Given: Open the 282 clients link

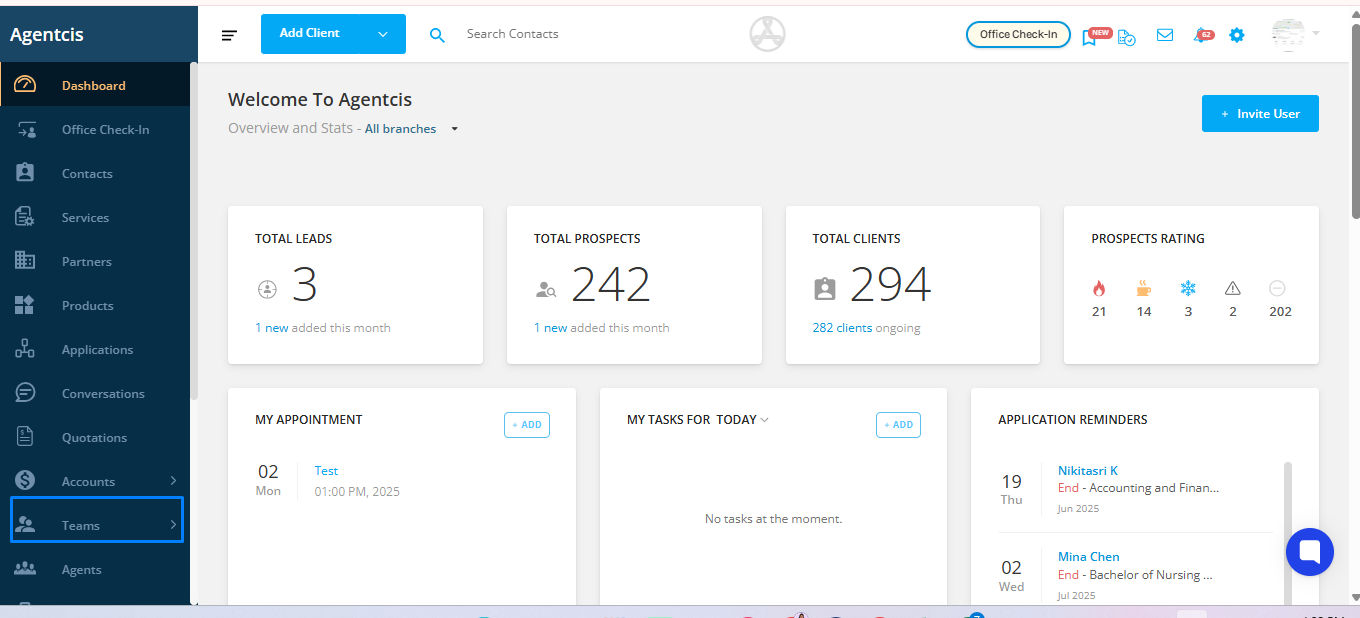Looking at the screenshot, I should point(842,328).
